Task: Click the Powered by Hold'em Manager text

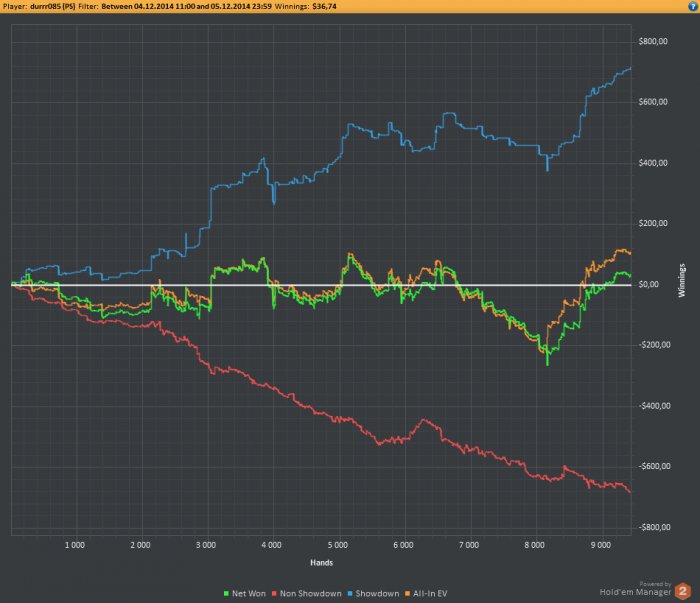Action: [635, 589]
